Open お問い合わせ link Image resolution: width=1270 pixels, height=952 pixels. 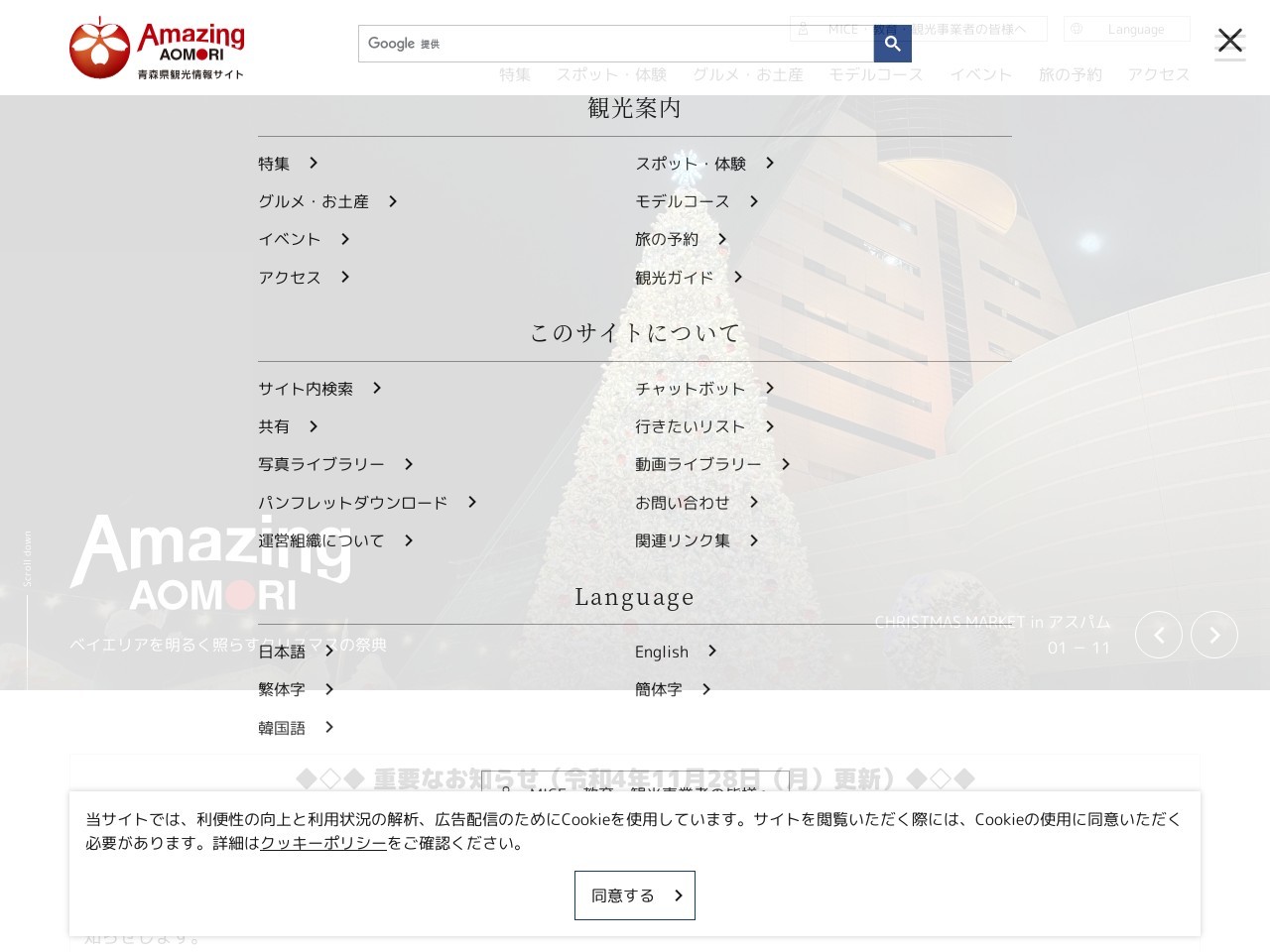[x=697, y=503]
